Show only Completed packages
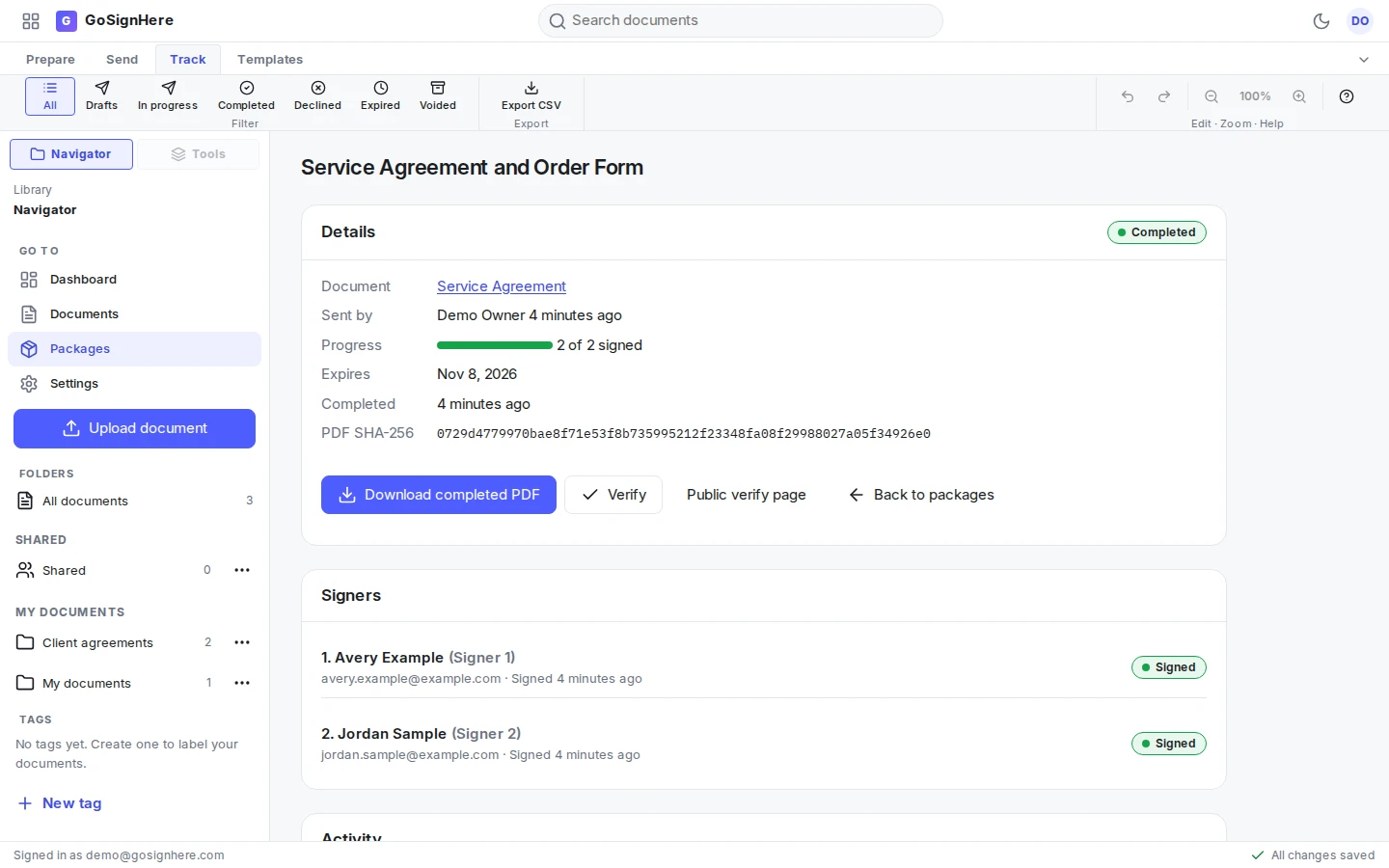Image resolution: width=1389 pixels, height=868 pixels. (x=246, y=96)
